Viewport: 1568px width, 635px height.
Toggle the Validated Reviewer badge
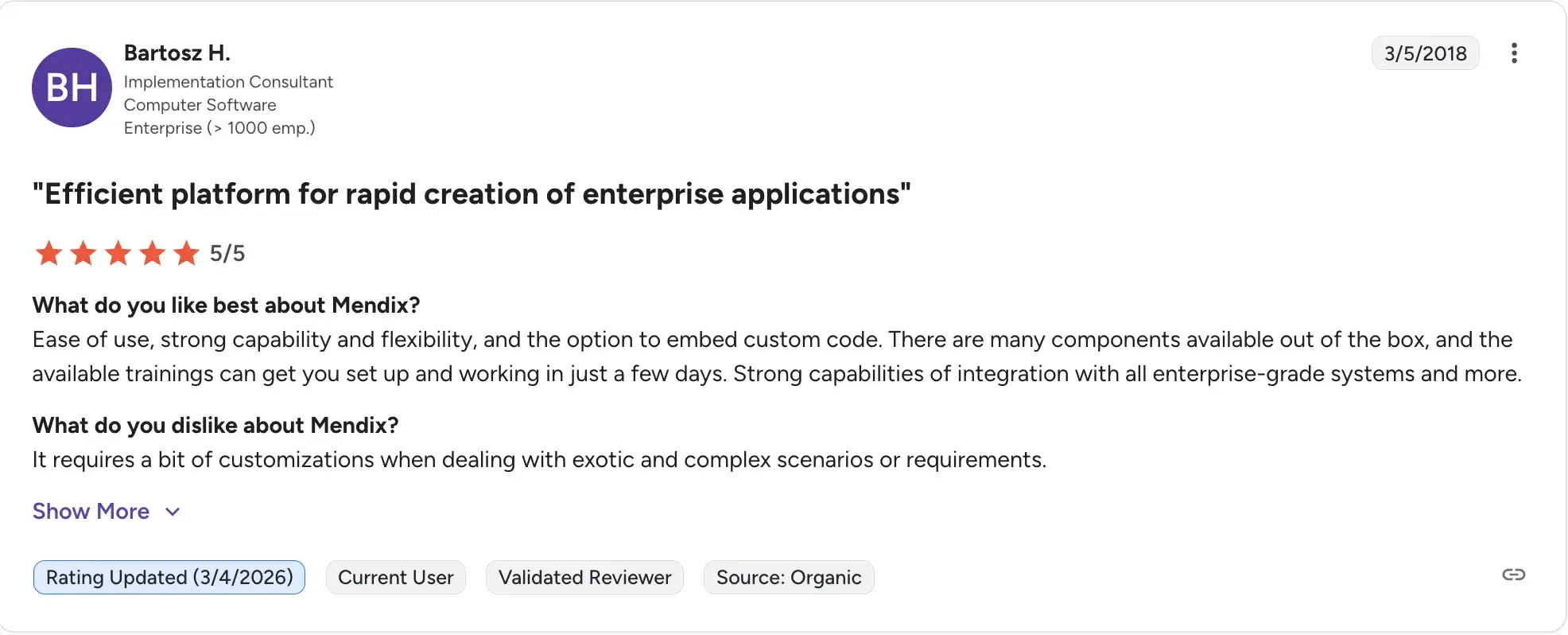click(x=584, y=577)
